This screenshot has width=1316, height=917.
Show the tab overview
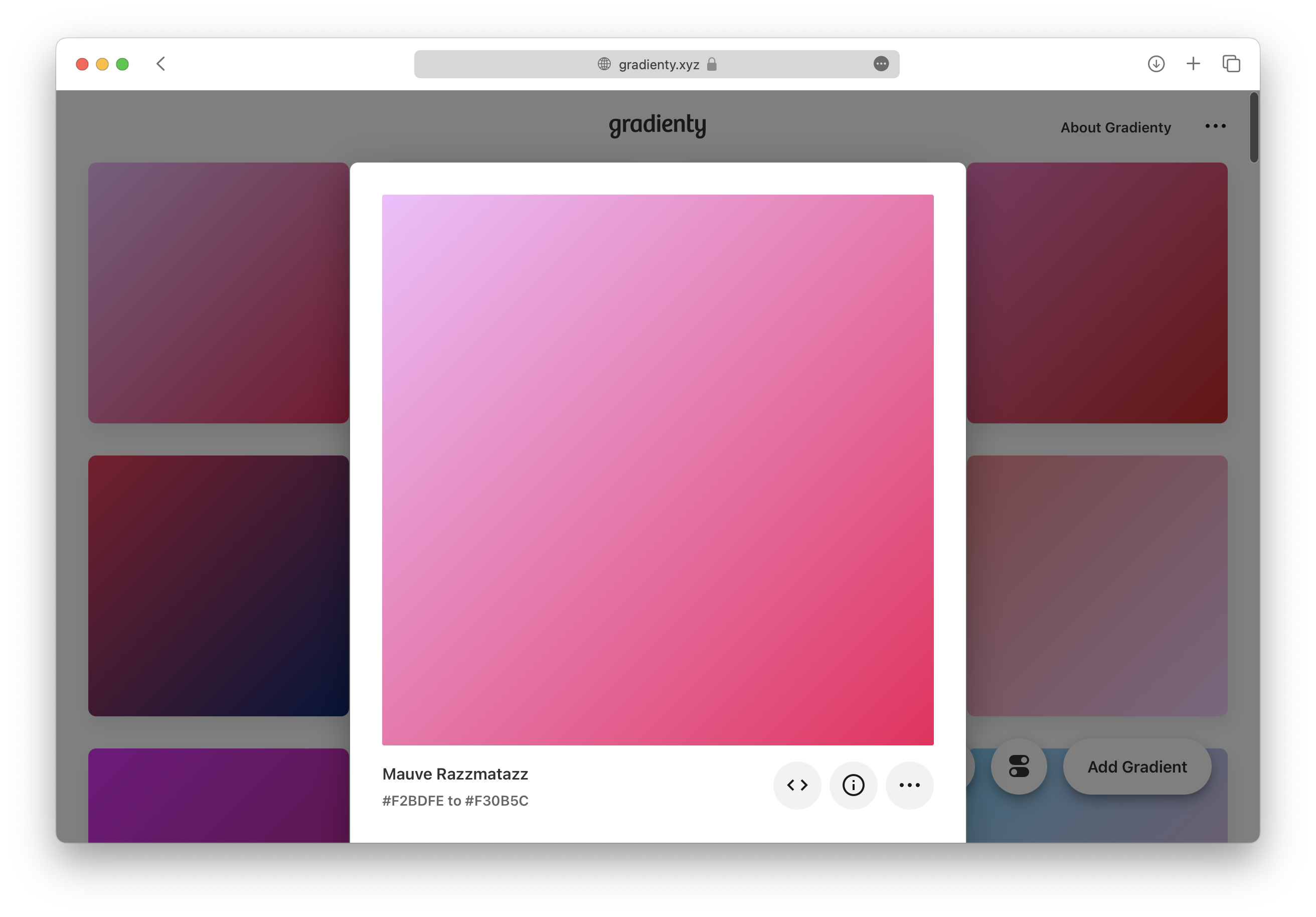coord(1231,64)
